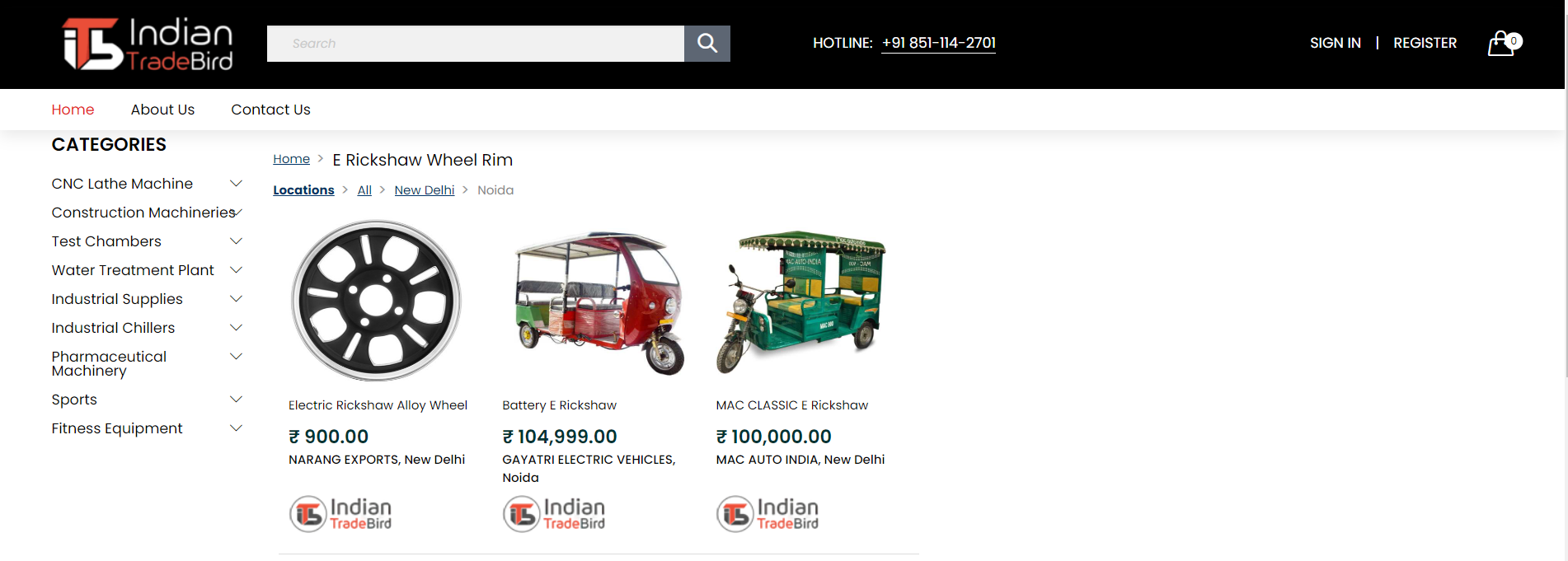Expand the CNC Lathe Machine category
This screenshot has width=1568, height=561.
tap(236, 184)
